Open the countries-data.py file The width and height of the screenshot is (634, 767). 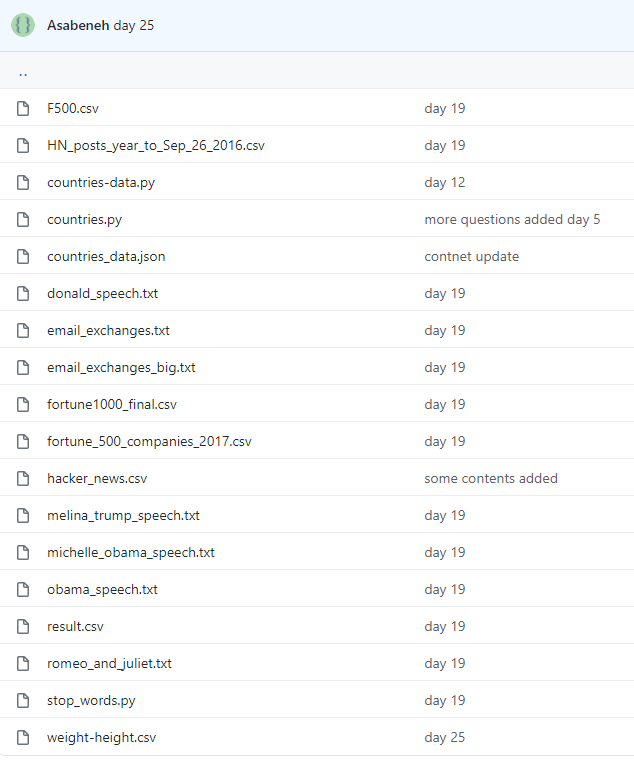pyautogui.click(x=101, y=182)
